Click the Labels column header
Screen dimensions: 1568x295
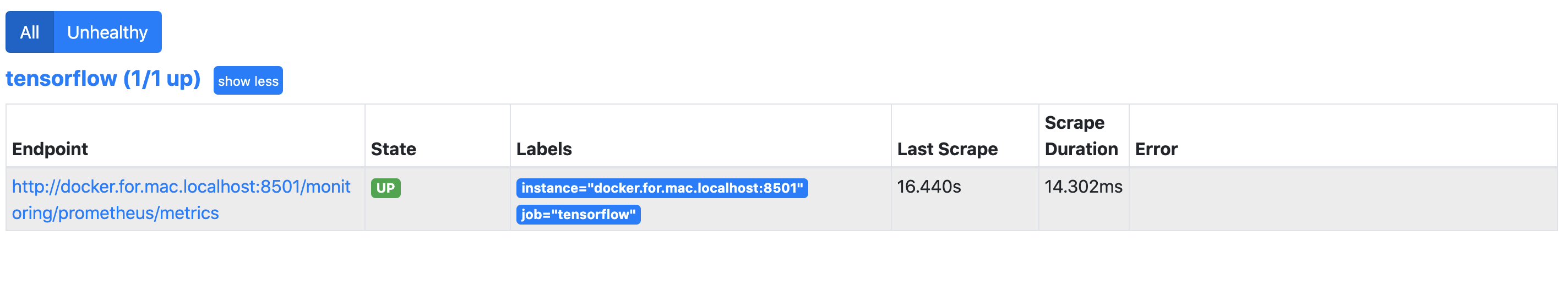[543, 149]
